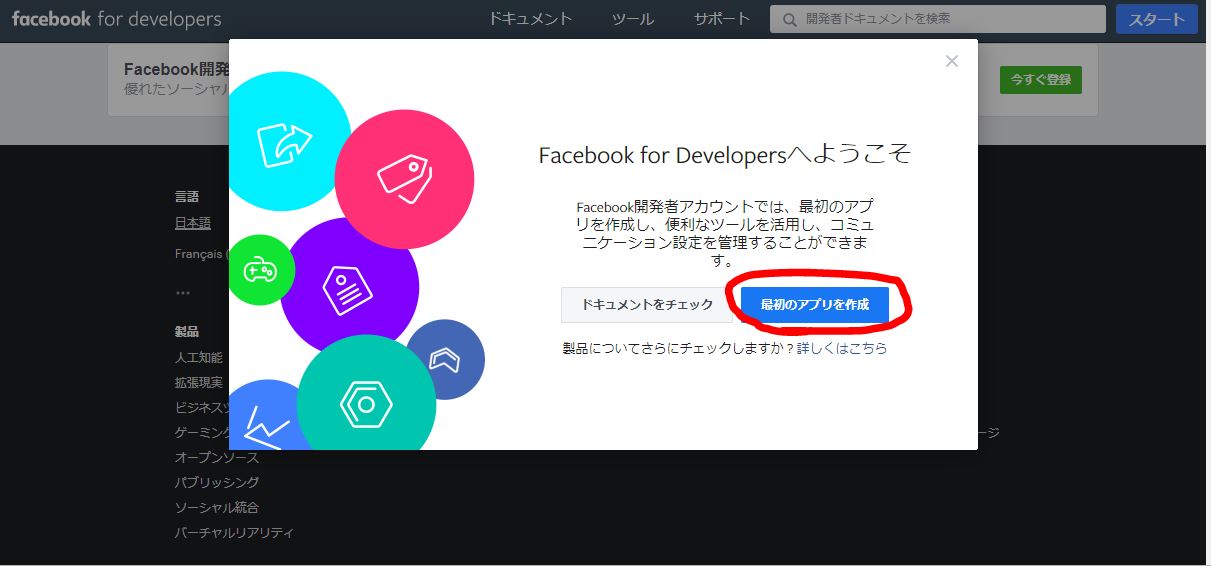Click the ドキュメントをチェック button

click(x=647, y=304)
